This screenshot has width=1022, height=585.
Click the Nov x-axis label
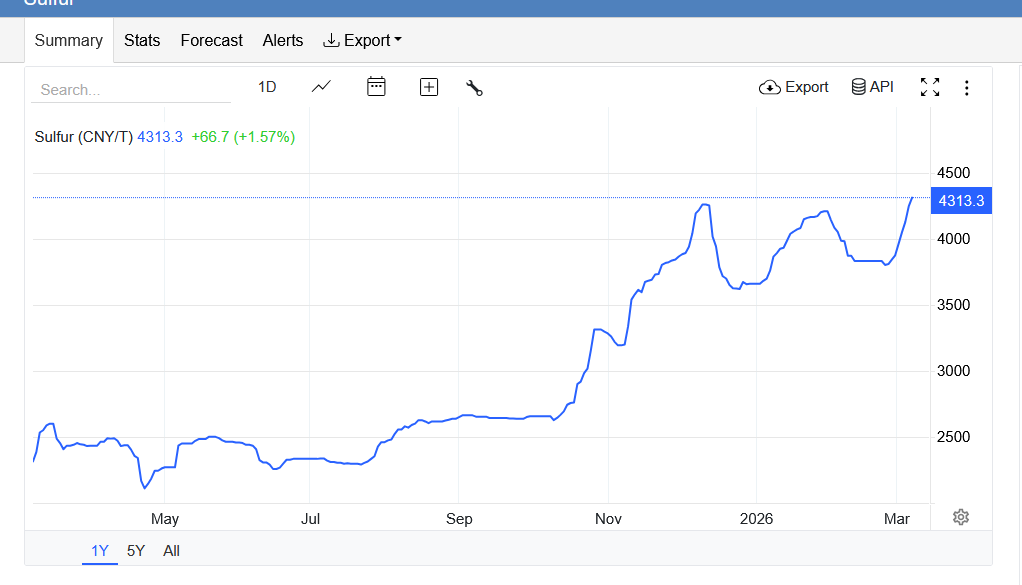coord(608,519)
